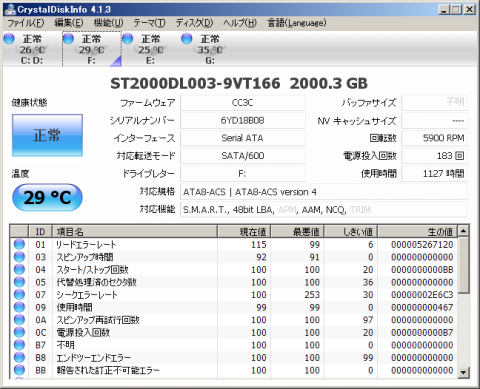Select the スタート/ストップ回数 row

[234, 269]
